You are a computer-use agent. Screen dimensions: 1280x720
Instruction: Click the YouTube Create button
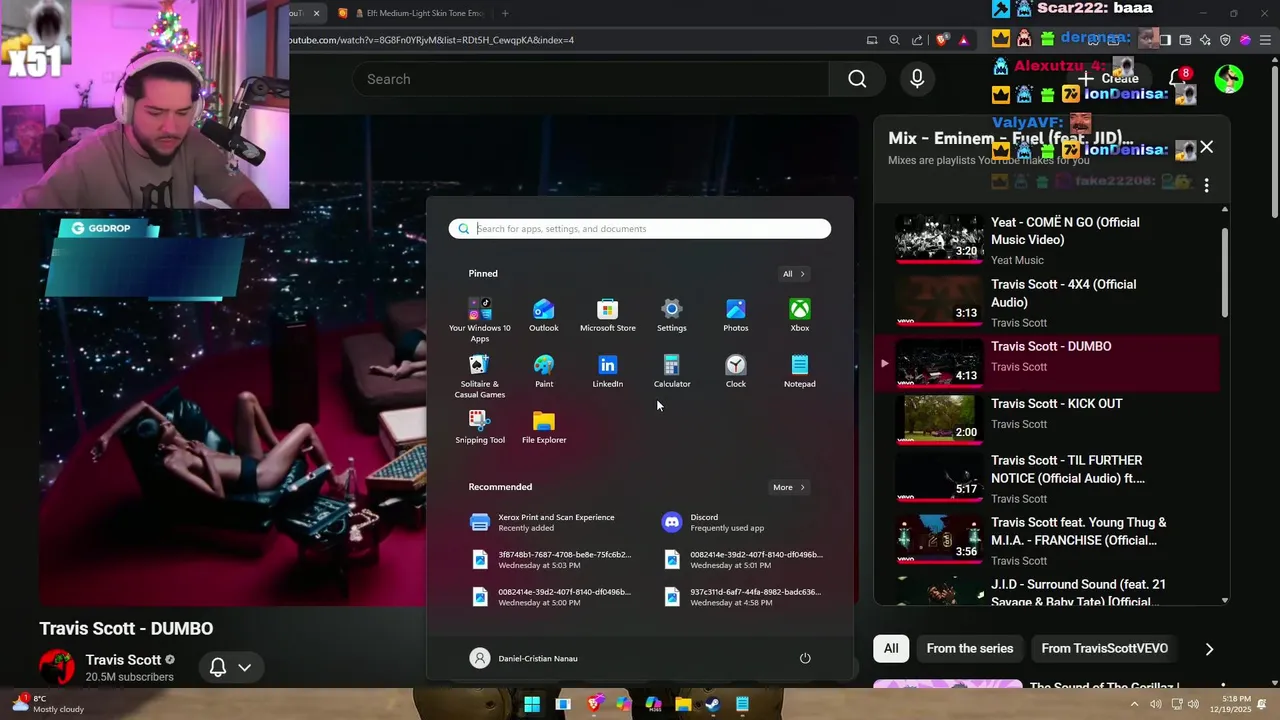[x=1107, y=78]
